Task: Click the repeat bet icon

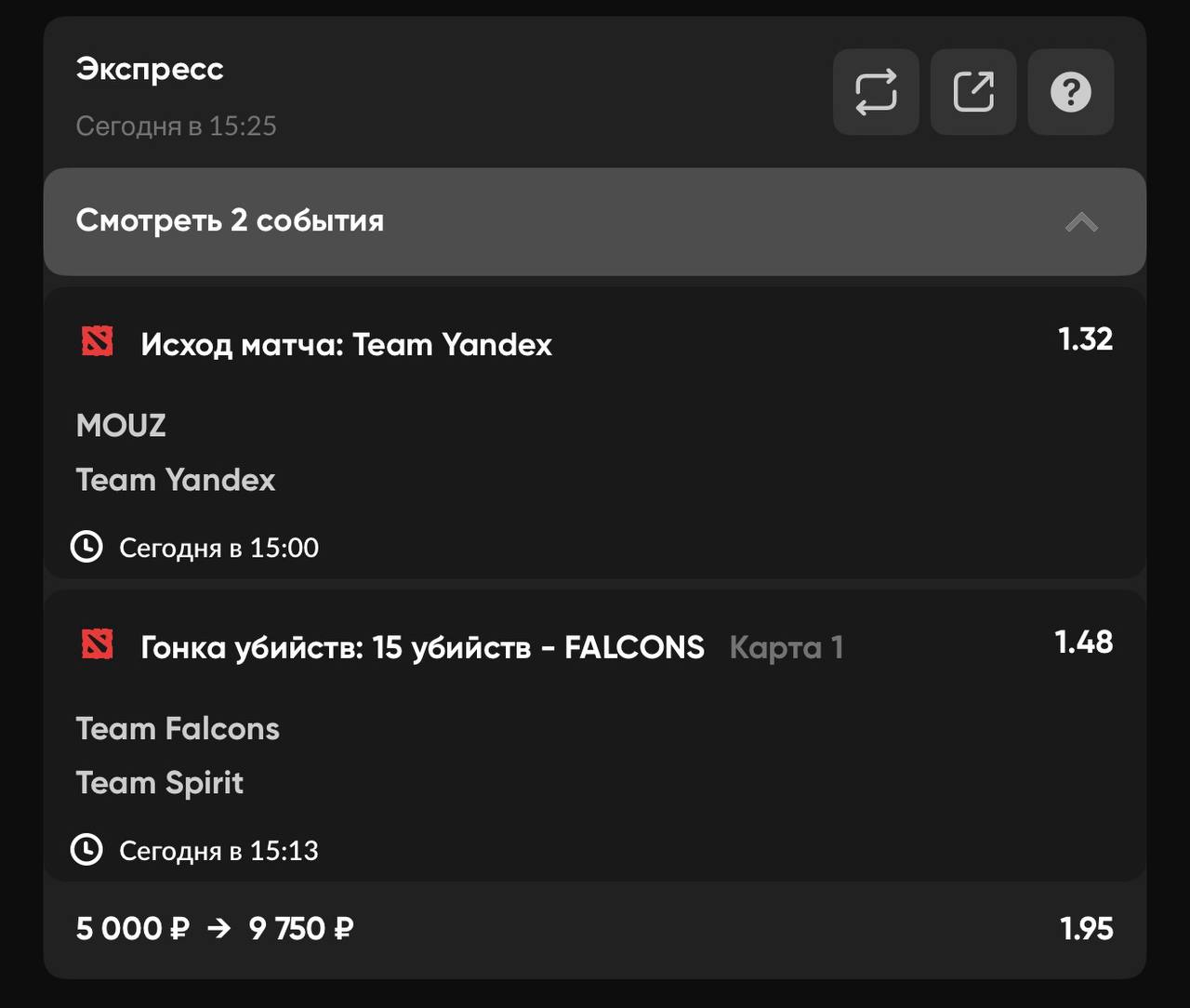Action: click(x=876, y=92)
